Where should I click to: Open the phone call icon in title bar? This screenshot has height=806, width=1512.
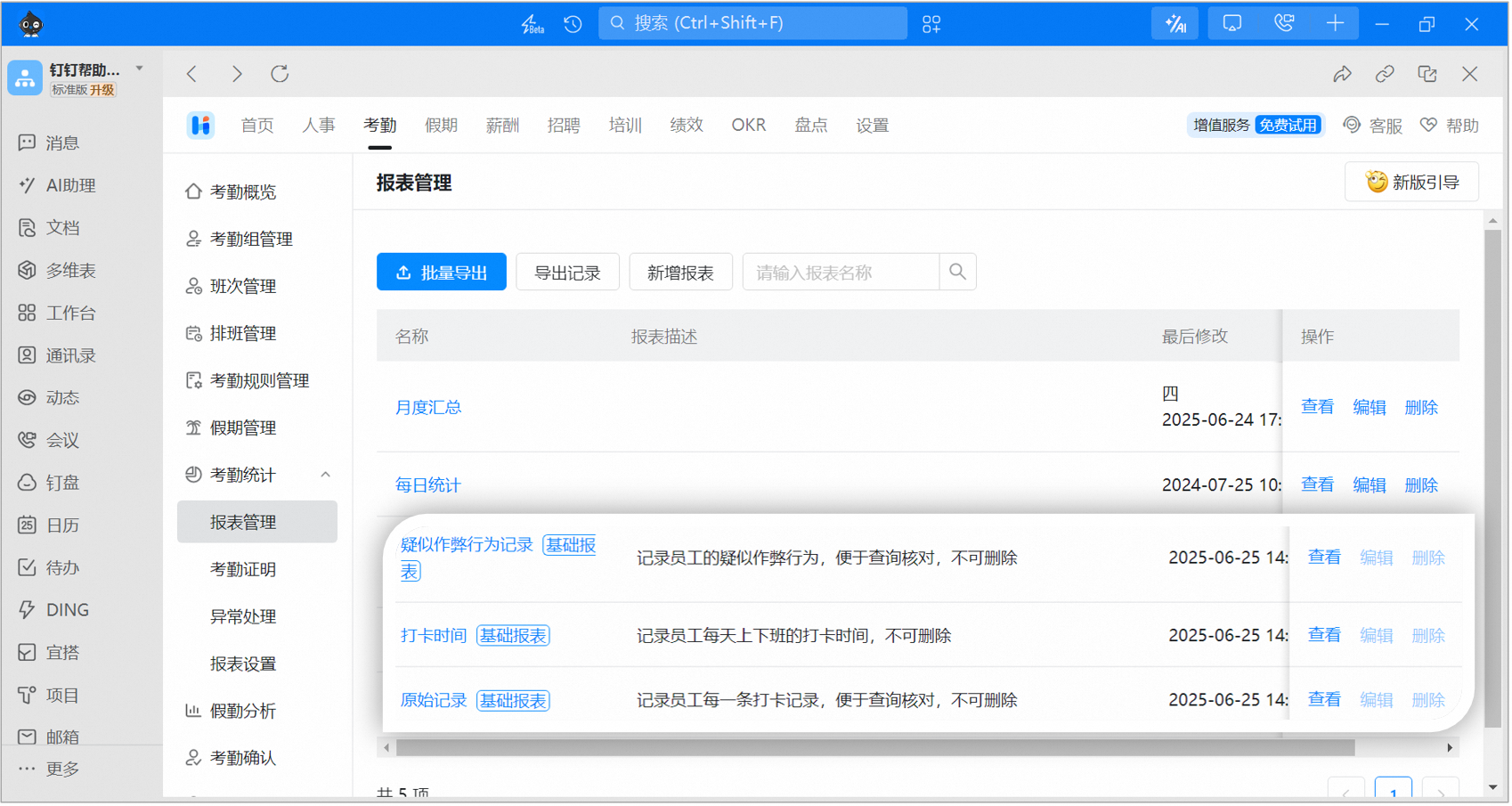tap(1284, 24)
